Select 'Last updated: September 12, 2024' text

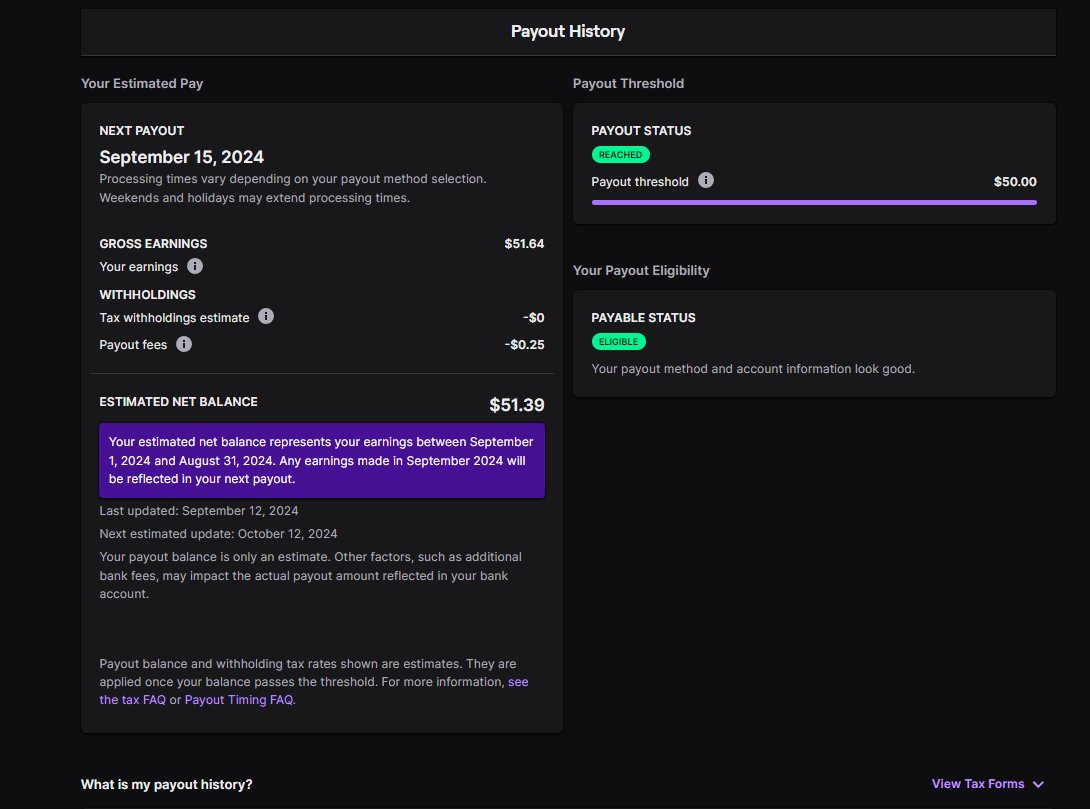point(199,511)
